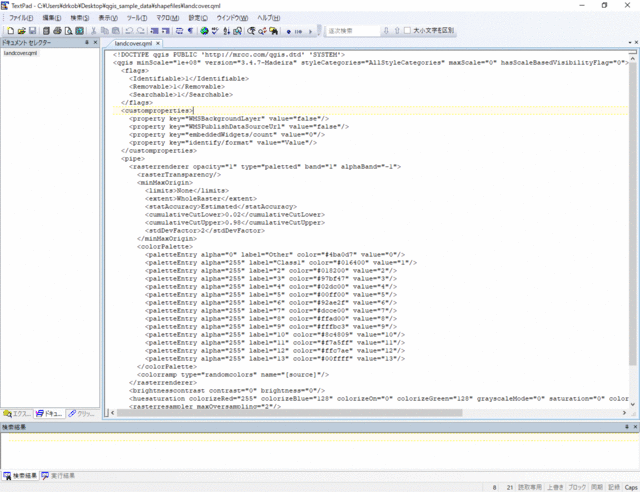This screenshot has height=492, width=640.
Task: Open Print Preview from the toolbar
Action: (x=68, y=31)
